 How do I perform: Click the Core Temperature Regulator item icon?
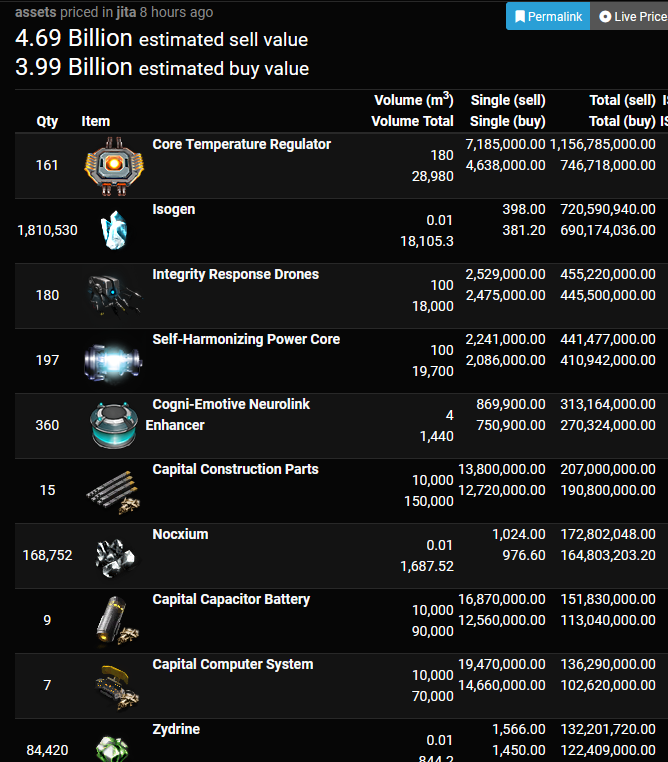coord(114,166)
